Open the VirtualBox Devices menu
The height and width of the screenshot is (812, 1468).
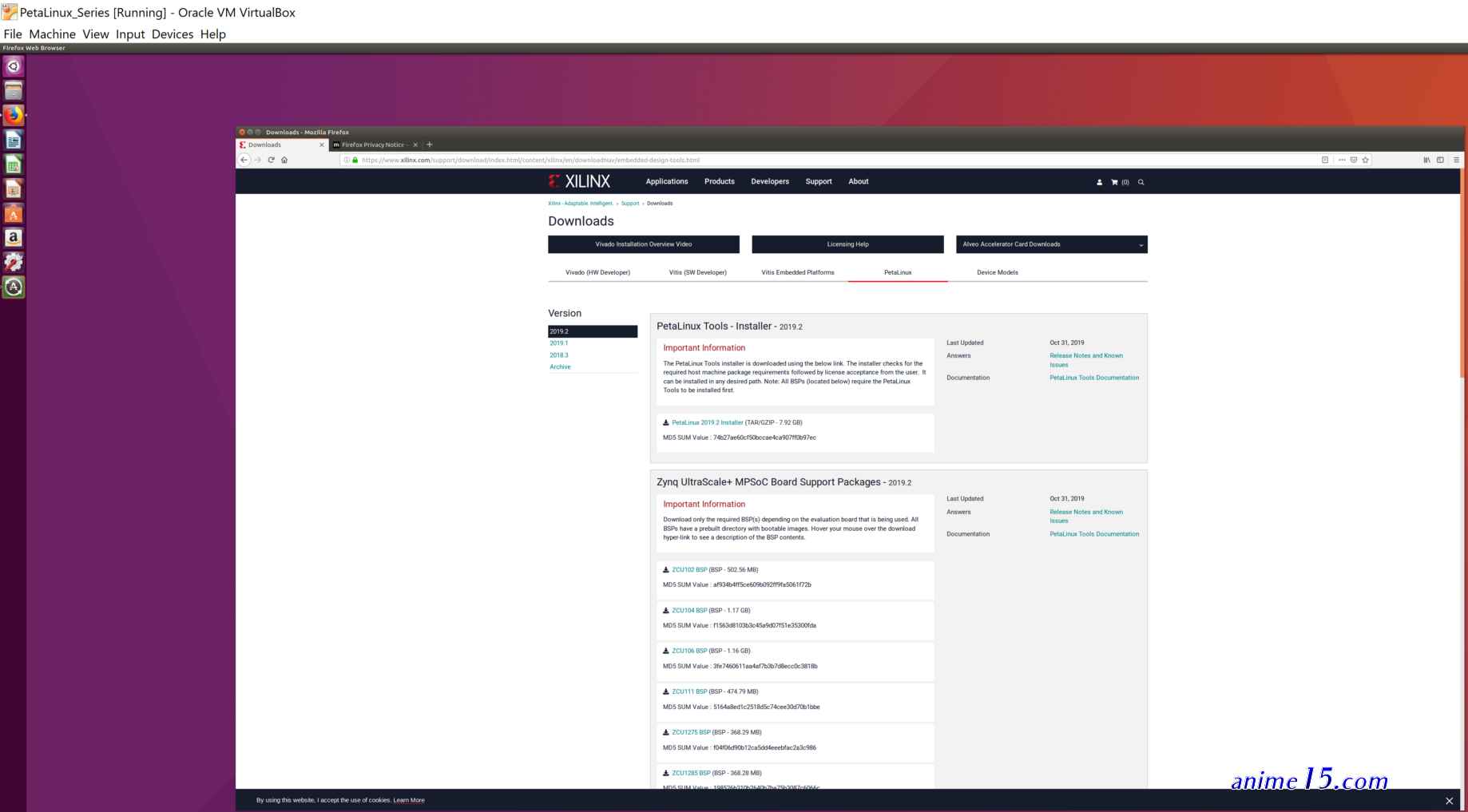[173, 34]
